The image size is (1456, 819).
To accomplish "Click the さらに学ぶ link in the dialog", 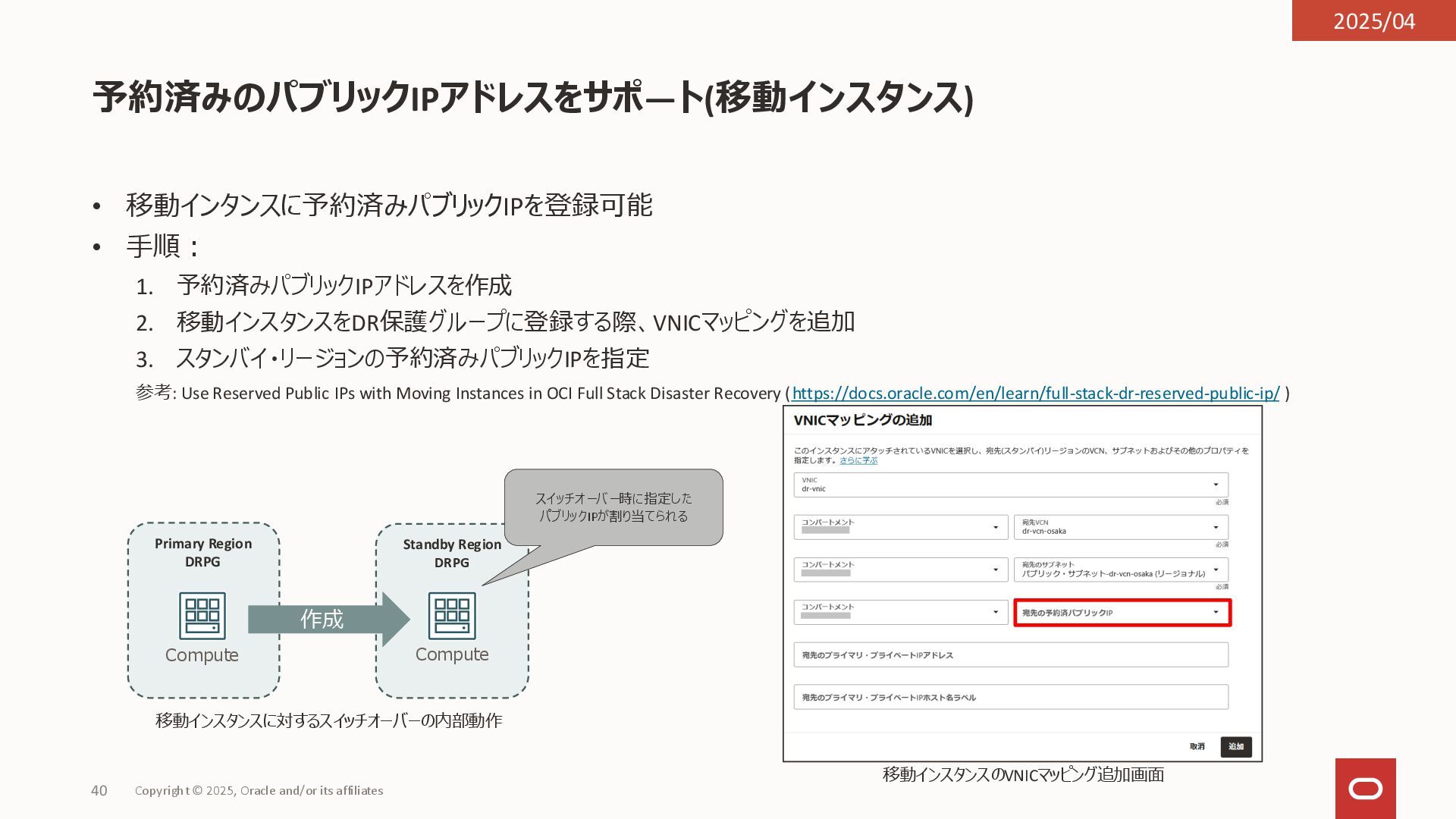I will (858, 460).
